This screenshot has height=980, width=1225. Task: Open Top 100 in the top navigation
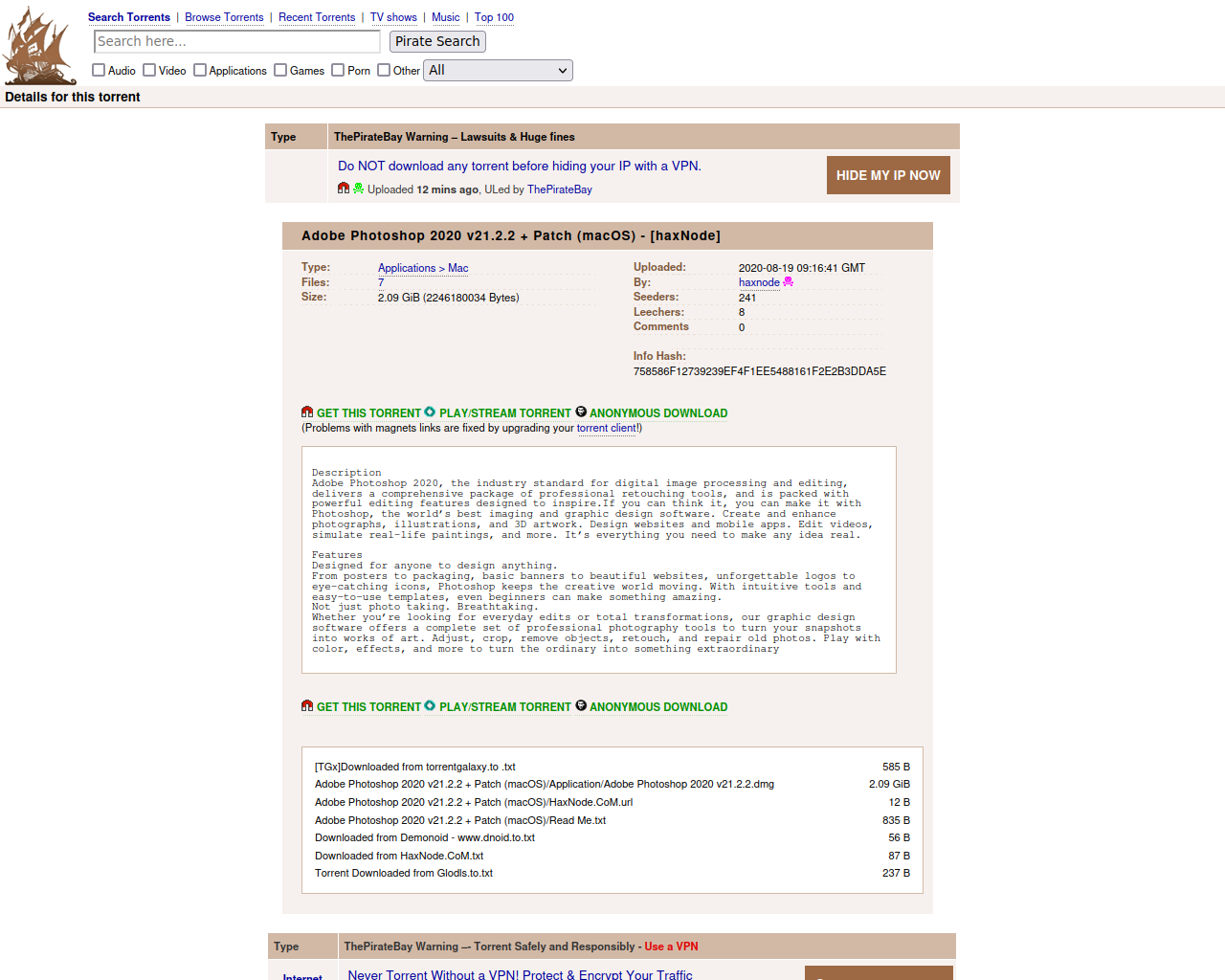coord(495,17)
